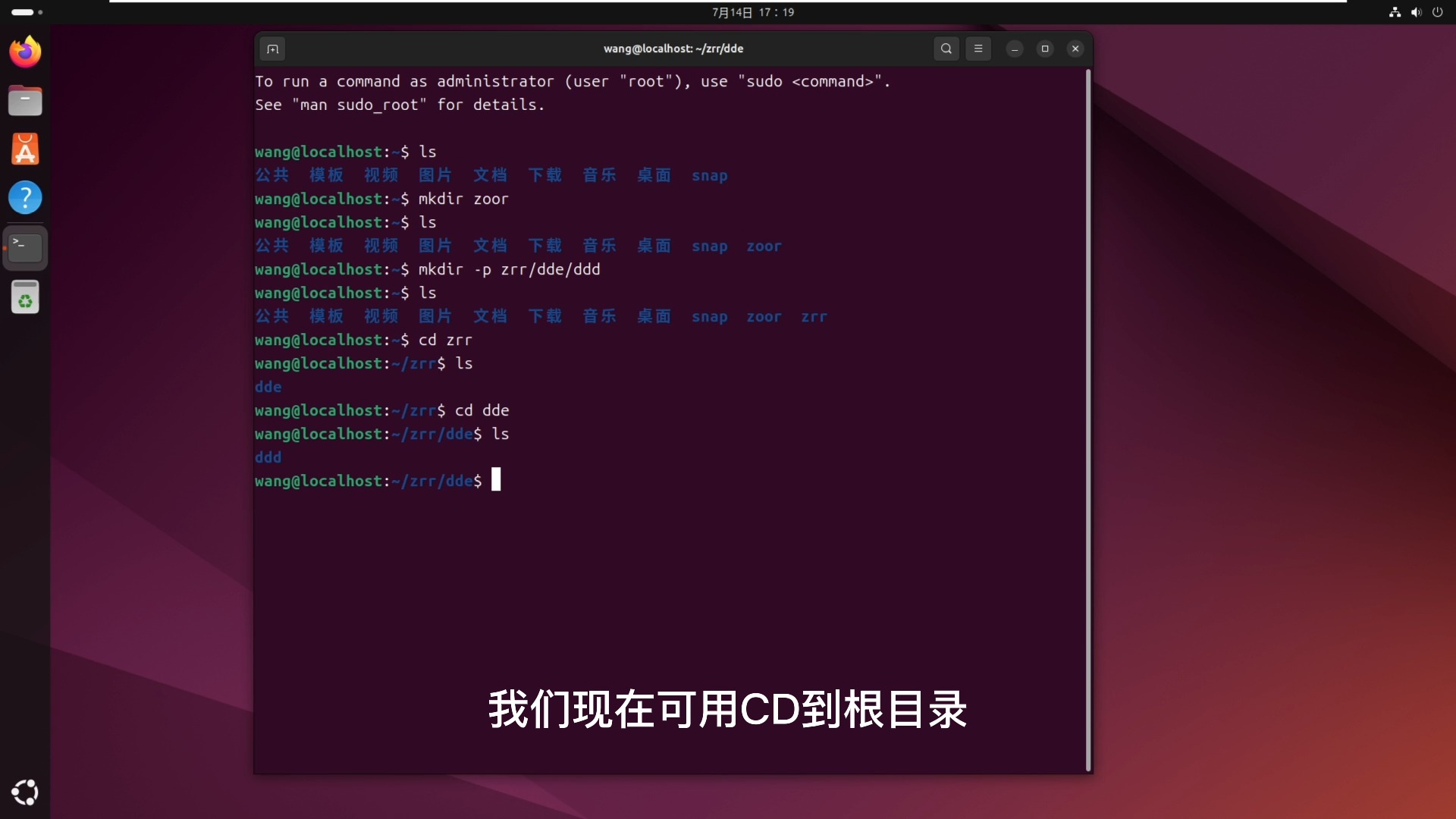Open Firefox from the dock

(x=25, y=52)
